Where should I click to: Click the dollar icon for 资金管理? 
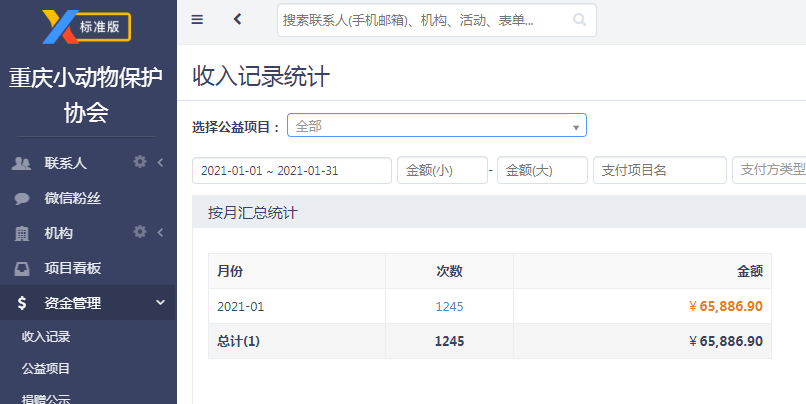tap(22, 303)
